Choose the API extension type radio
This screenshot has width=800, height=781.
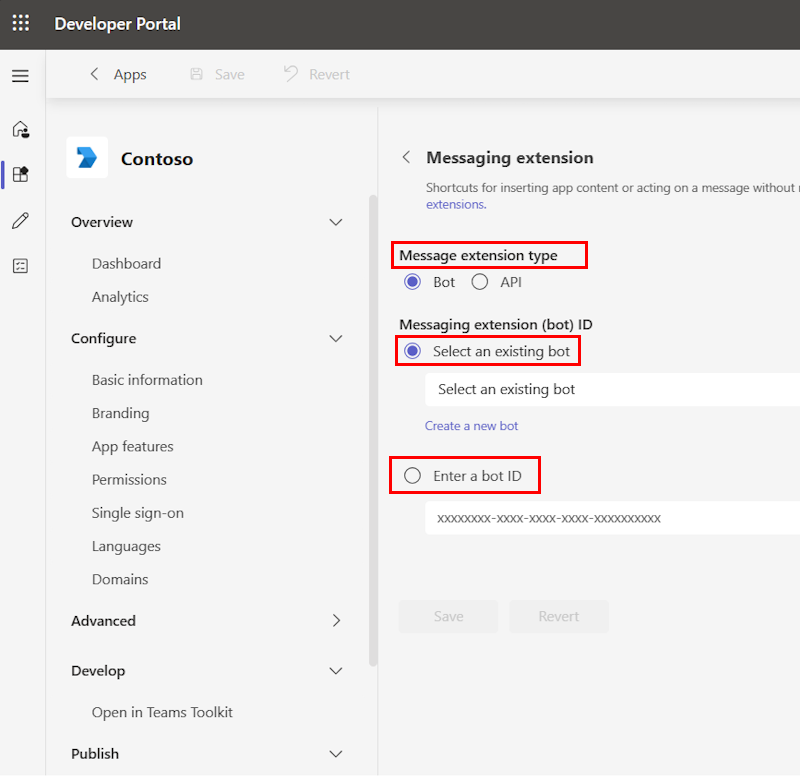coord(480,282)
